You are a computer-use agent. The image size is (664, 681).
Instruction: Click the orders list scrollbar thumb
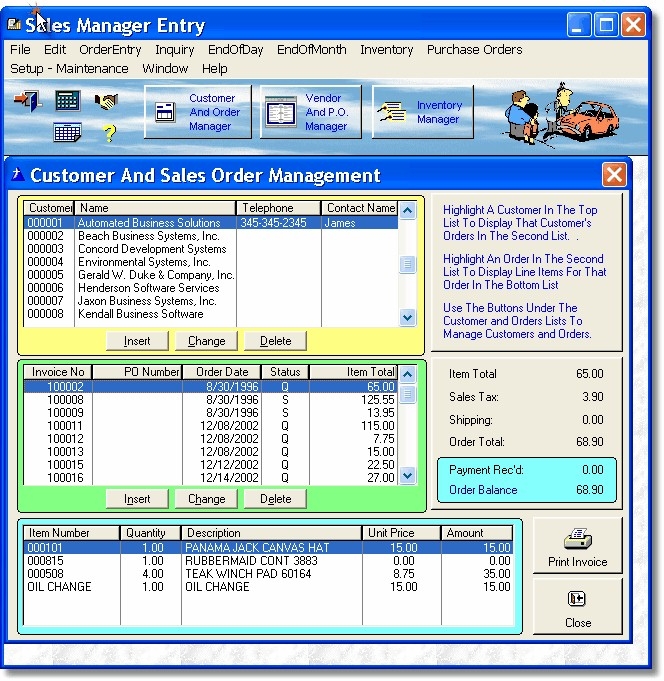click(x=407, y=394)
